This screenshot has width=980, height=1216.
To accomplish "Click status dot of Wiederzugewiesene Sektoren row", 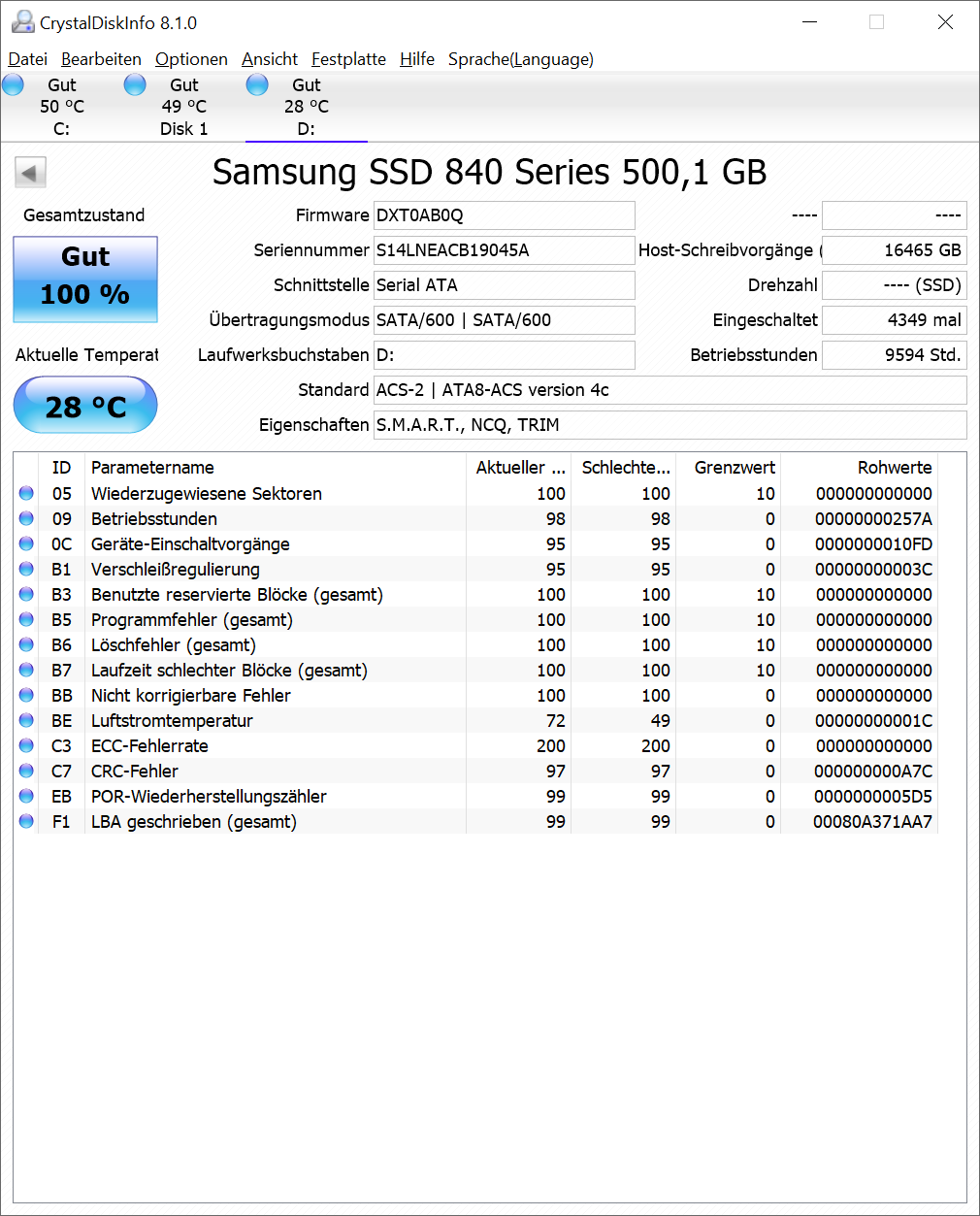I will pos(26,494).
